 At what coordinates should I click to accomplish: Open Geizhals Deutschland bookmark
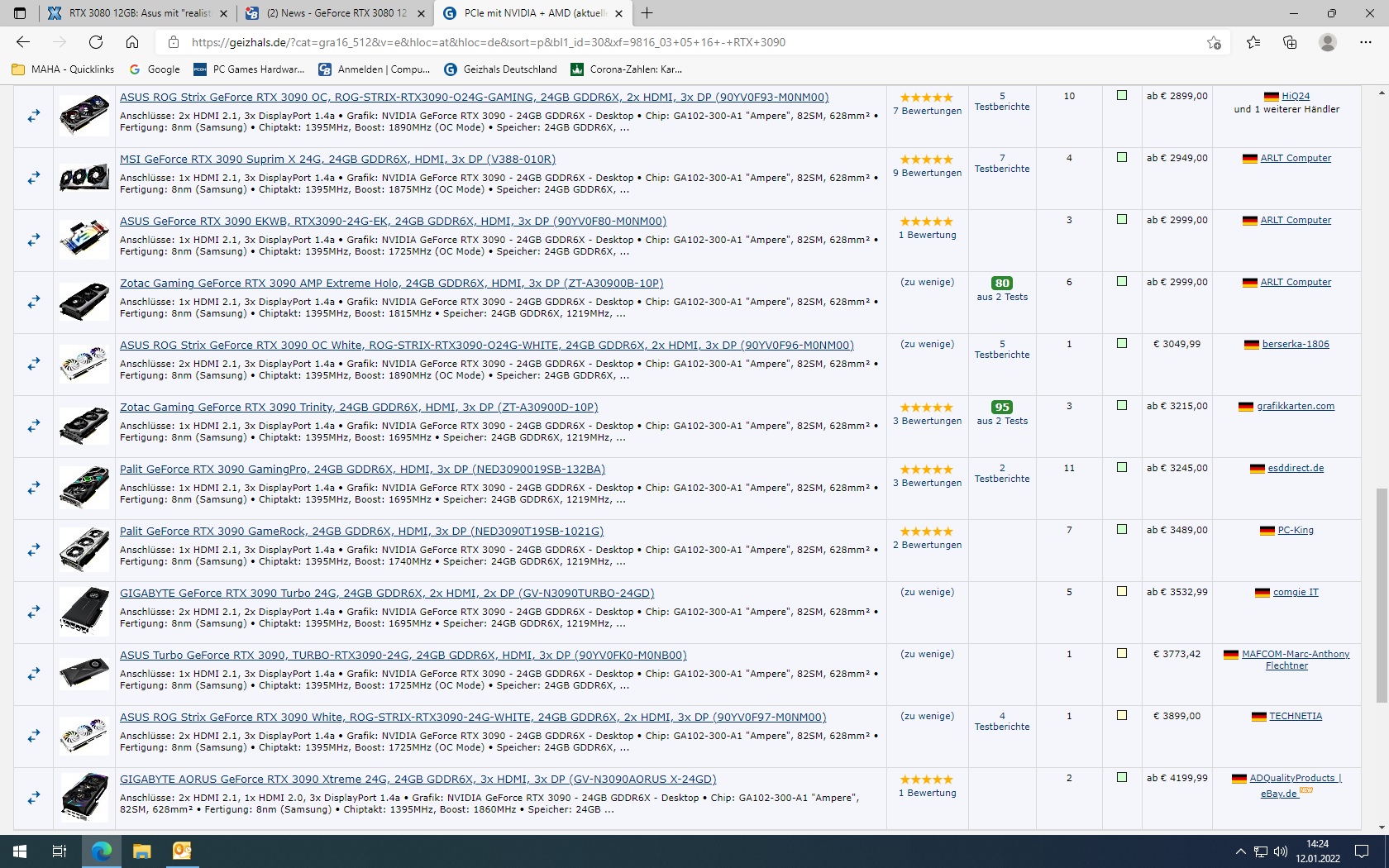[501, 69]
